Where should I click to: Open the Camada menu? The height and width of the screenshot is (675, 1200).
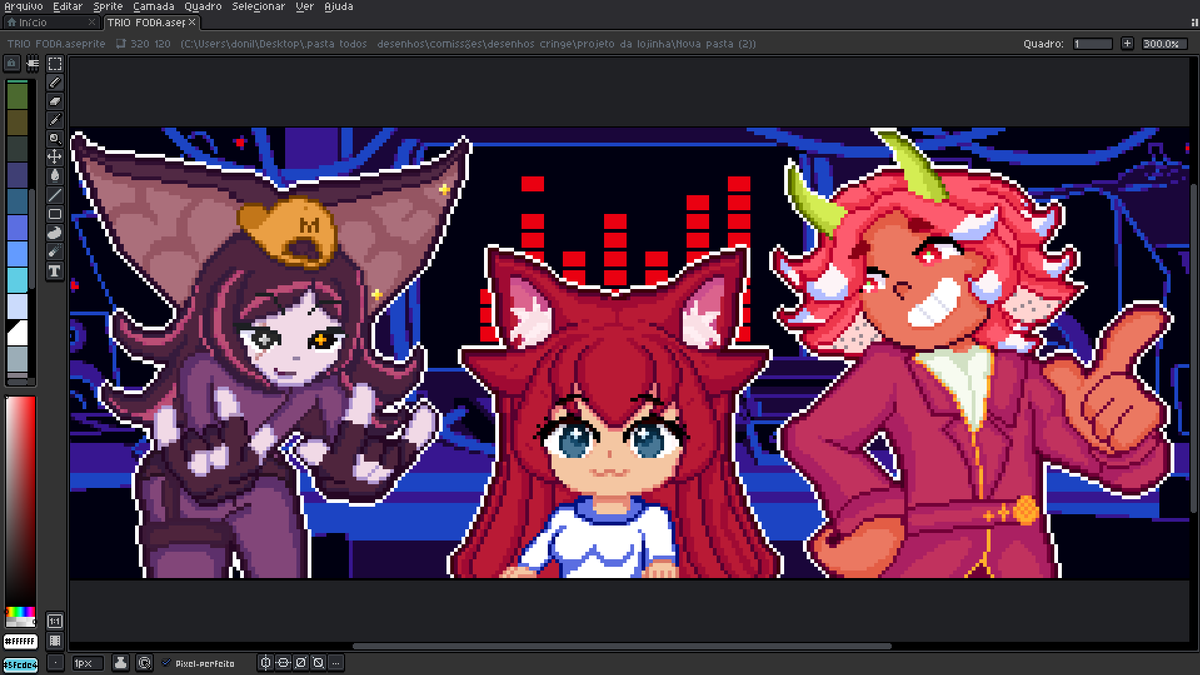pyautogui.click(x=153, y=6)
